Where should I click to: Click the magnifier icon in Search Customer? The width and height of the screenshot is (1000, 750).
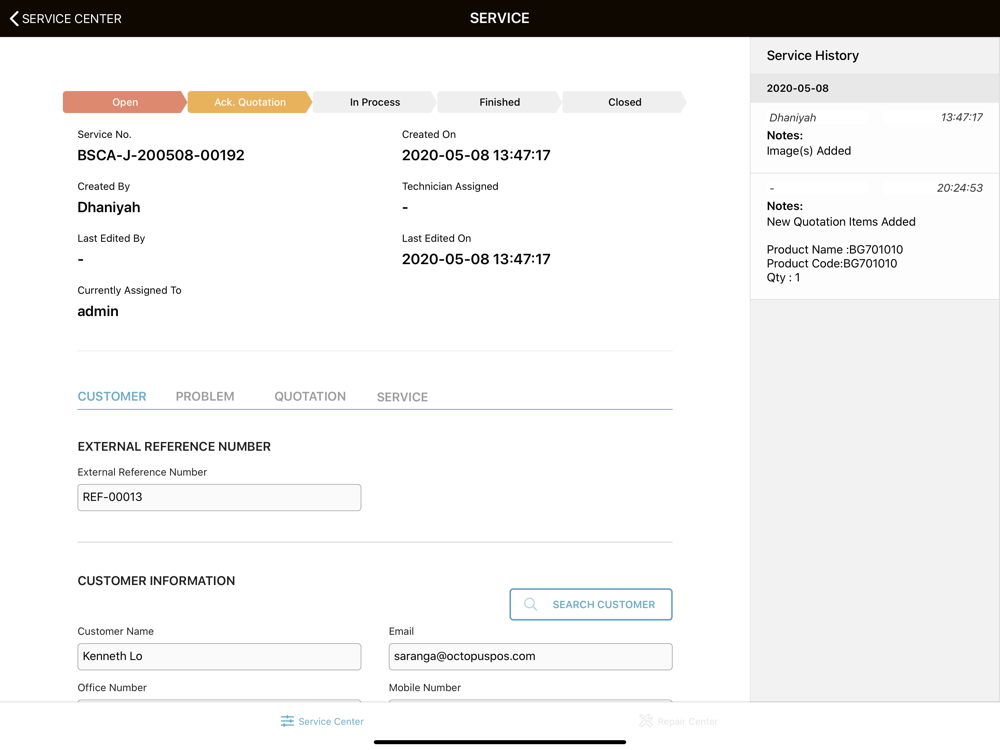click(x=531, y=604)
